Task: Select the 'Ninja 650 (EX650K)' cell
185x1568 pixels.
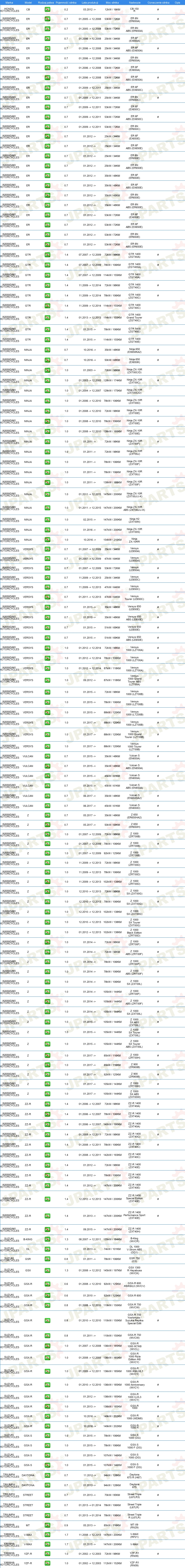Action: coord(135,360)
